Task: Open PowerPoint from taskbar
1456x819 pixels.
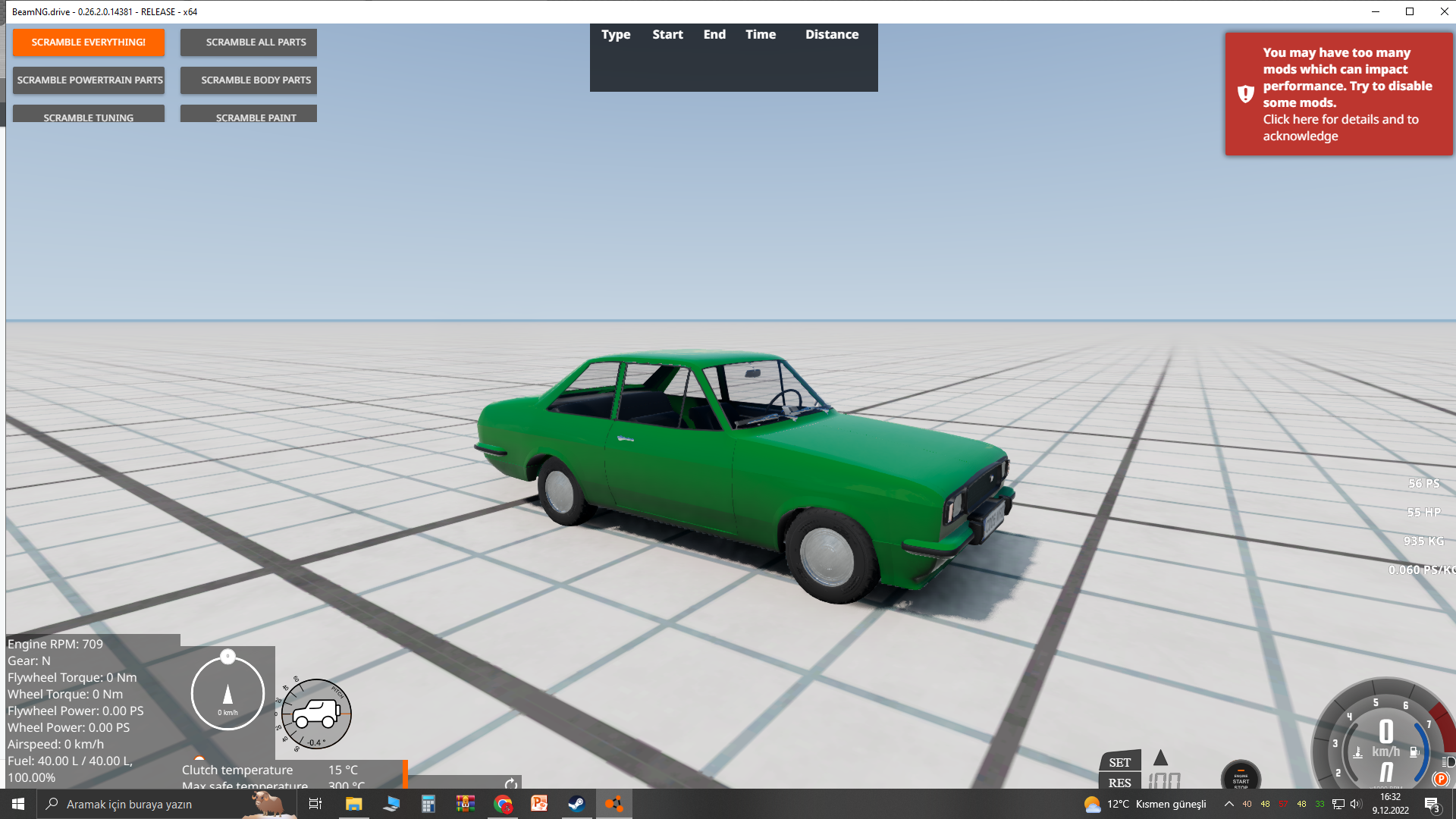Action: 539,804
